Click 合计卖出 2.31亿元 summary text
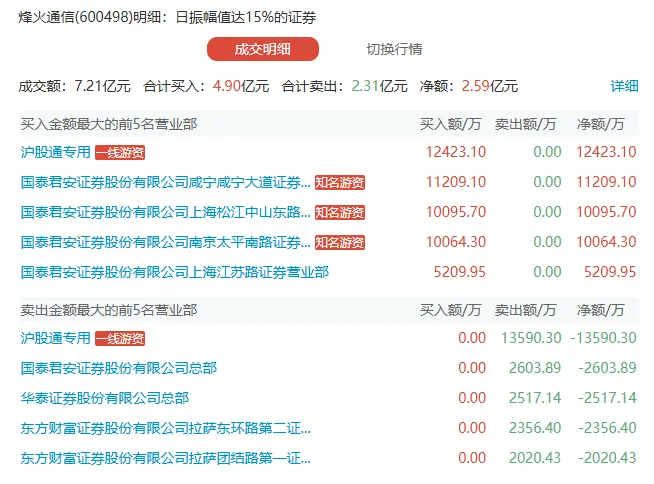 click(x=345, y=86)
